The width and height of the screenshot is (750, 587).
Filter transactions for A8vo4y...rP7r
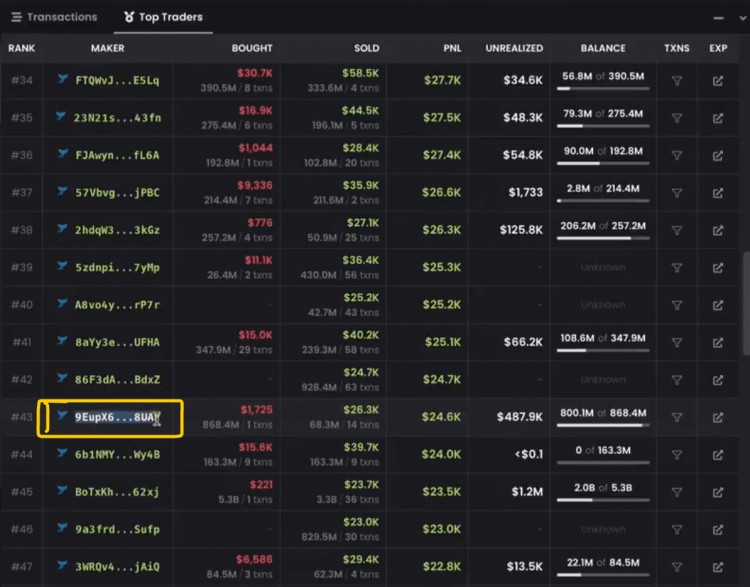(677, 305)
